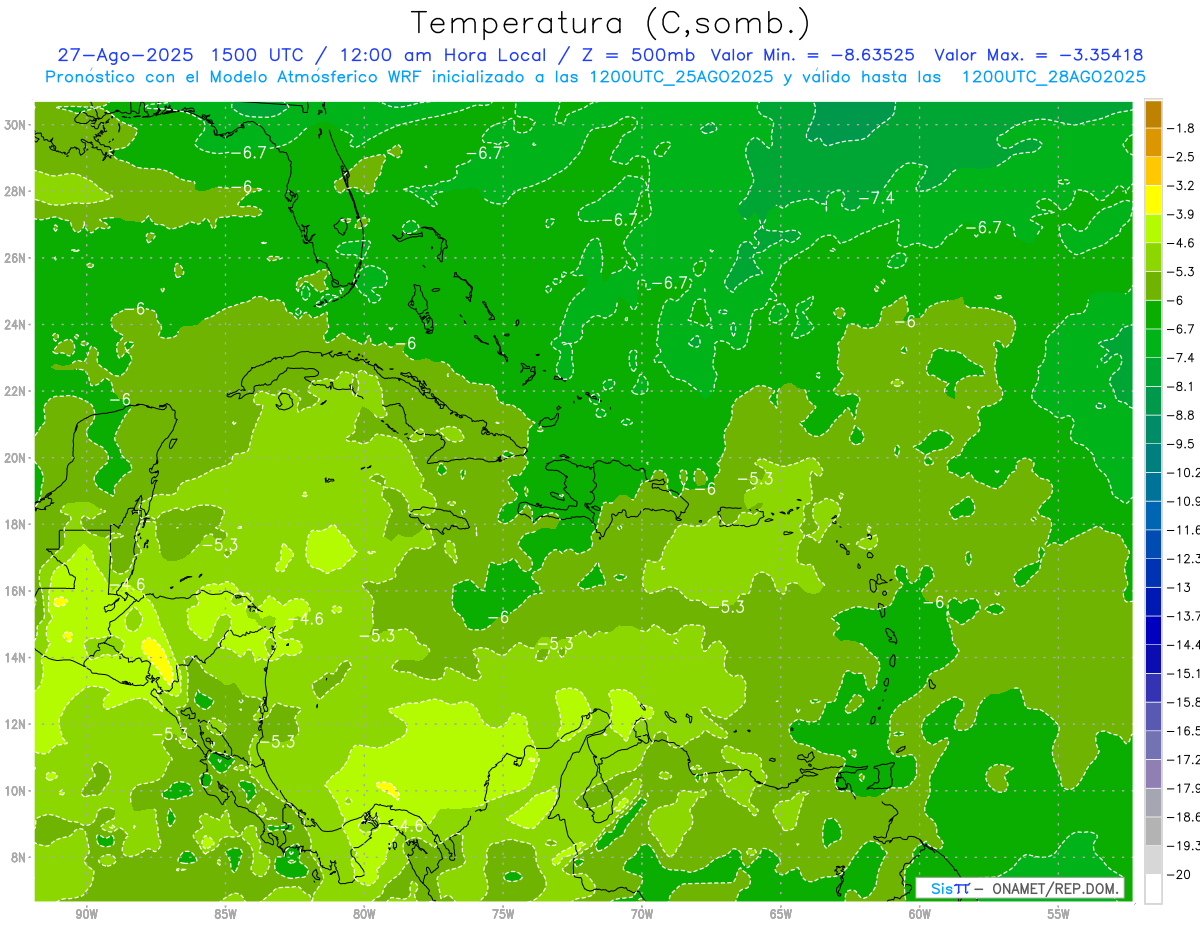Click the orange swatch above -1.8 on the colorbar
The image size is (1200, 927).
(1153, 114)
